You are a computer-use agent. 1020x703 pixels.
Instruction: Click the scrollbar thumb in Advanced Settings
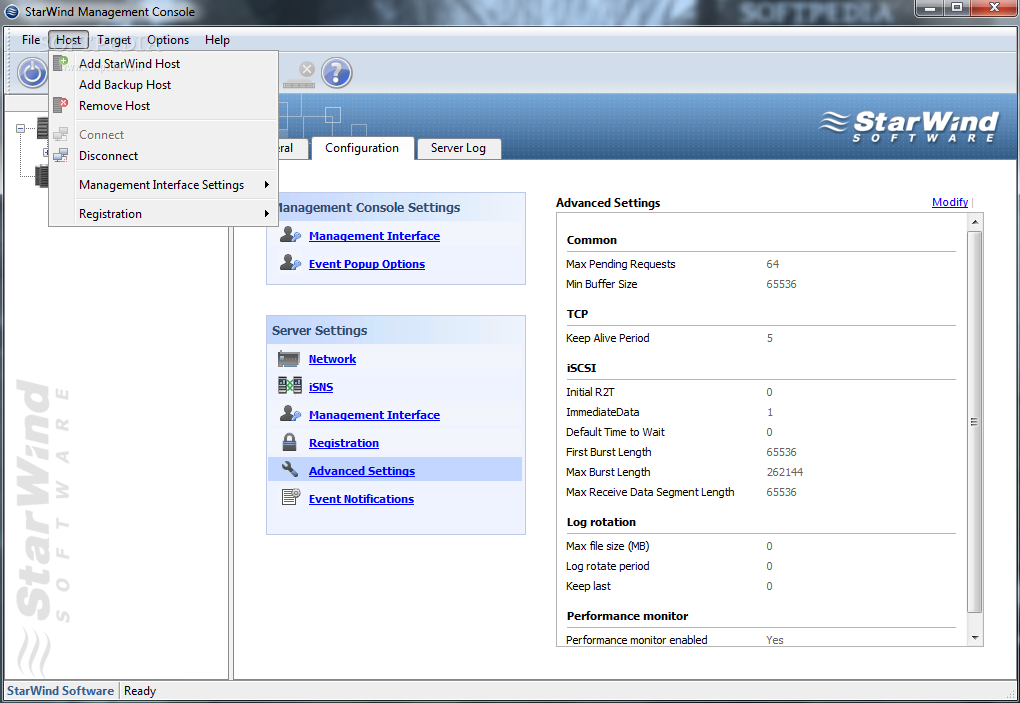(974, 421)
